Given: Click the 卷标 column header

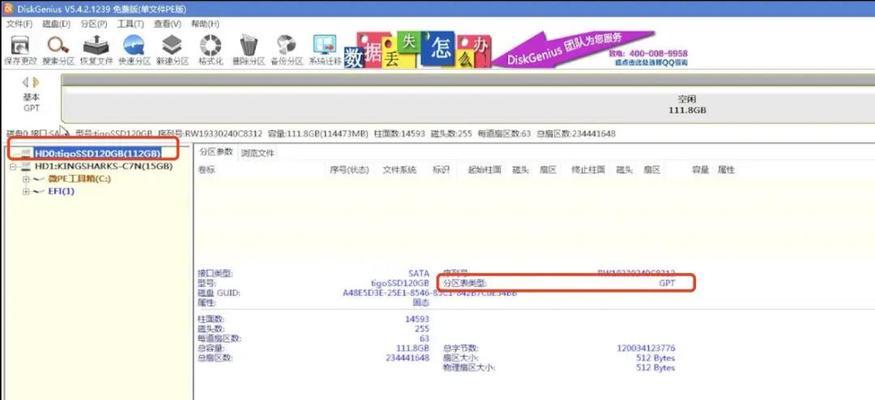Looking at the screenshot, I should (x=206, y=170).
